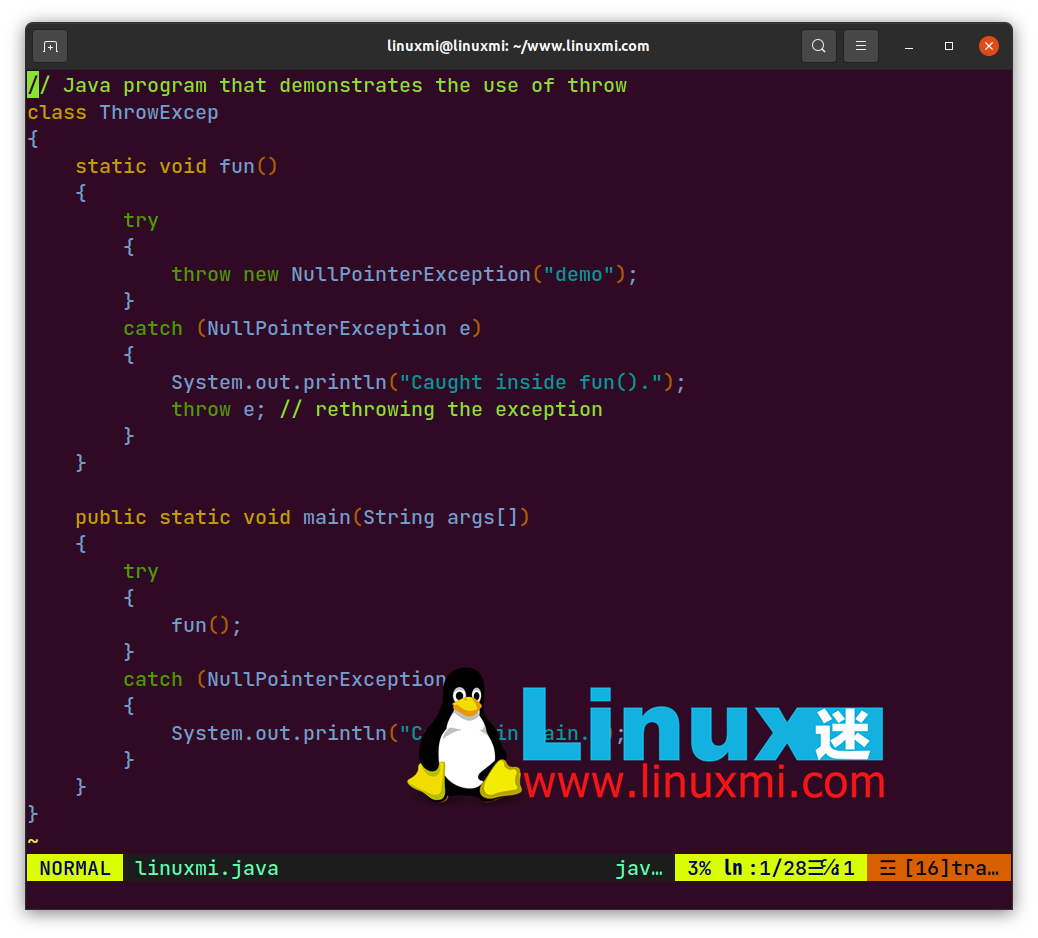1038x938 pixels.
Task: Click the rethrowing the exception comment
Action: click(441, 409)
